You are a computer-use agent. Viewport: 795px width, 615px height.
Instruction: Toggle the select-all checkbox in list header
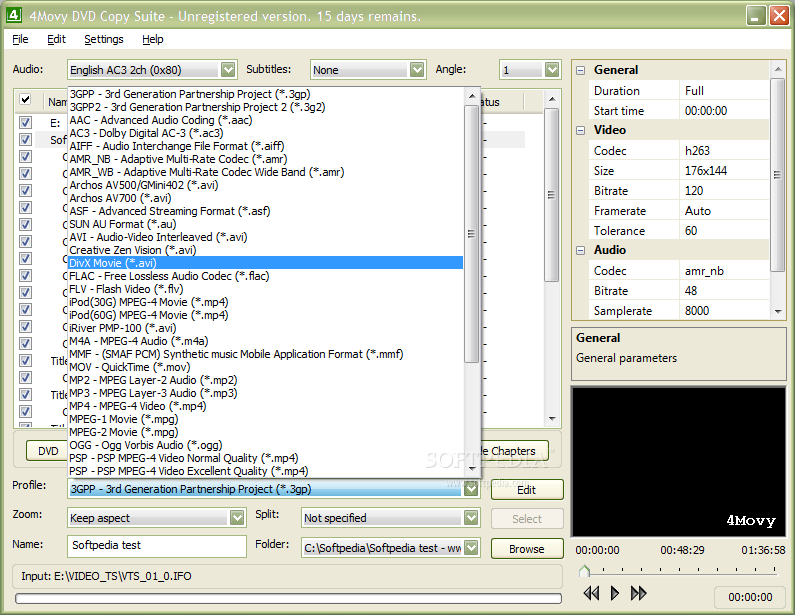tap(25, 99)
